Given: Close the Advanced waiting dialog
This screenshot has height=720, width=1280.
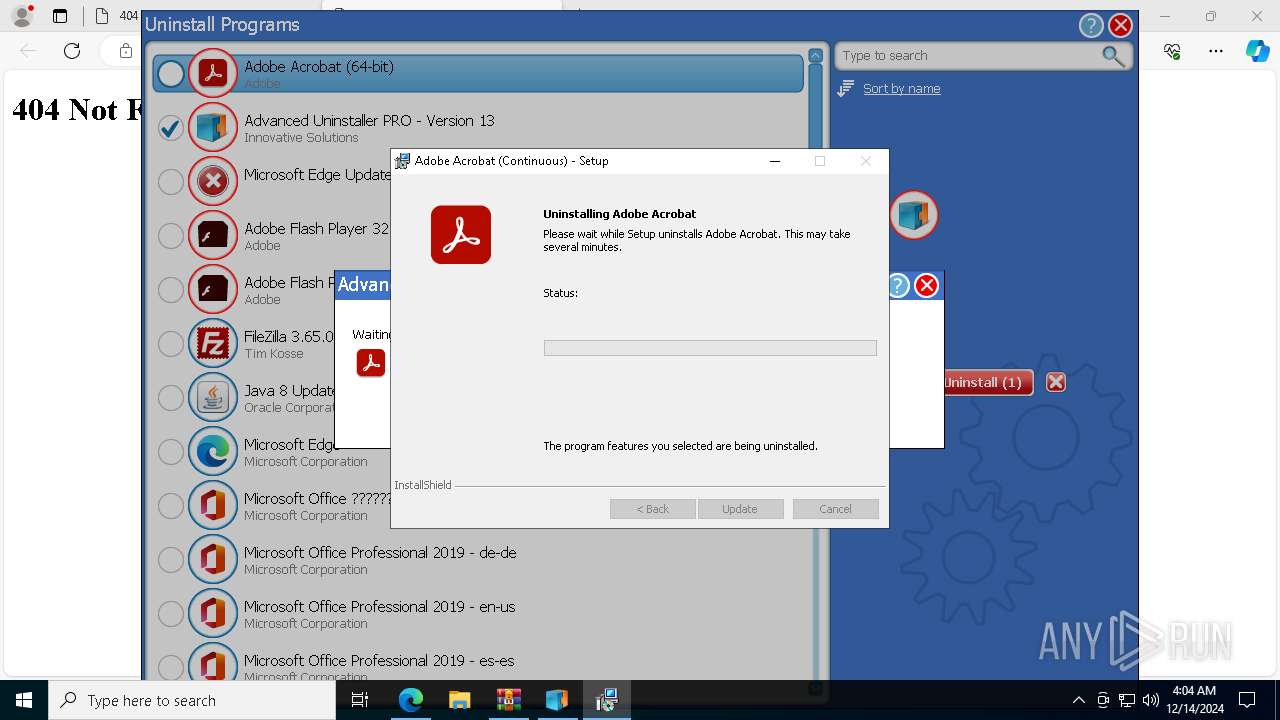Looking at the screenshot, I should click(927, 286).
